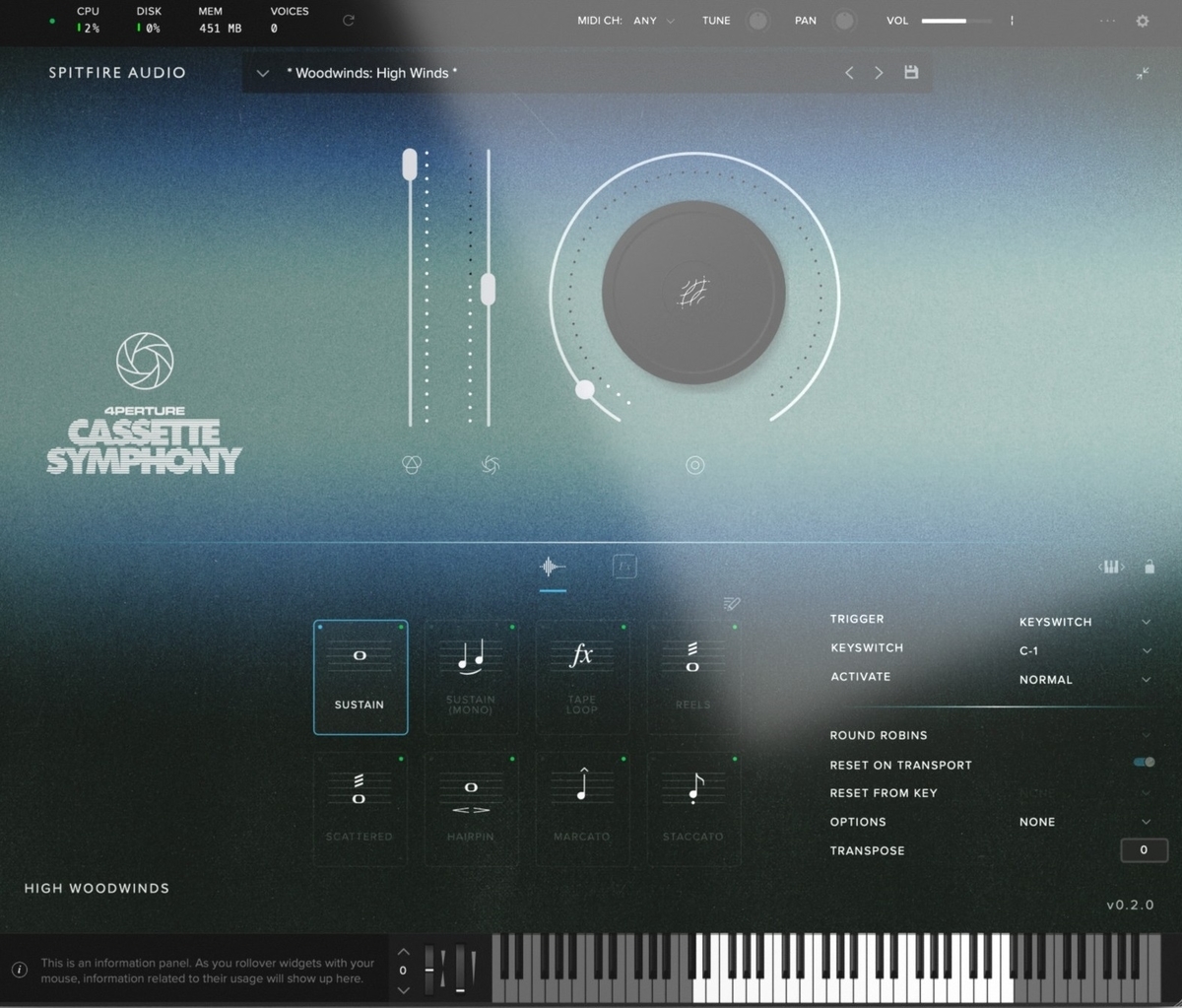The image size is (1182, 1008).
Task: Click the aperture icon below second slider
Action: pyautogui.click(x=491, y=465)
